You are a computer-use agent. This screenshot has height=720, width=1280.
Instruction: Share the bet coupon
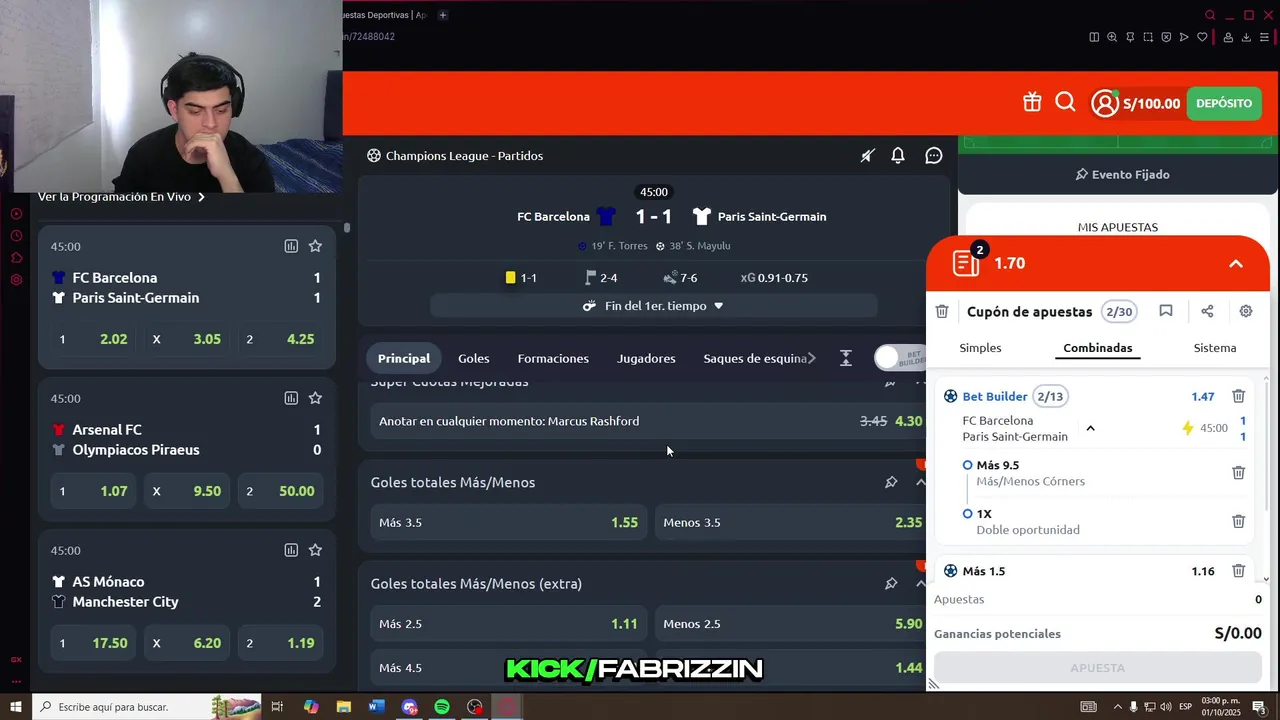[1207, 311]
